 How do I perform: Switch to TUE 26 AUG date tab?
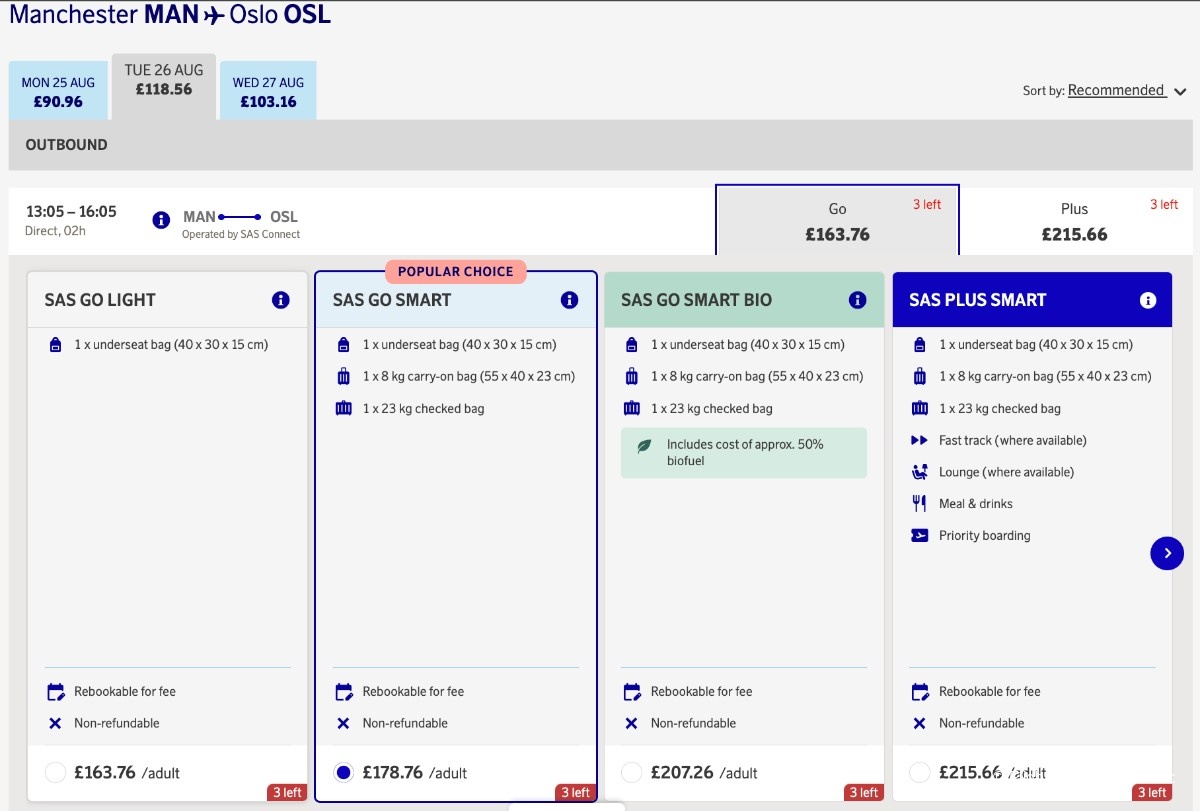[164, 87]
